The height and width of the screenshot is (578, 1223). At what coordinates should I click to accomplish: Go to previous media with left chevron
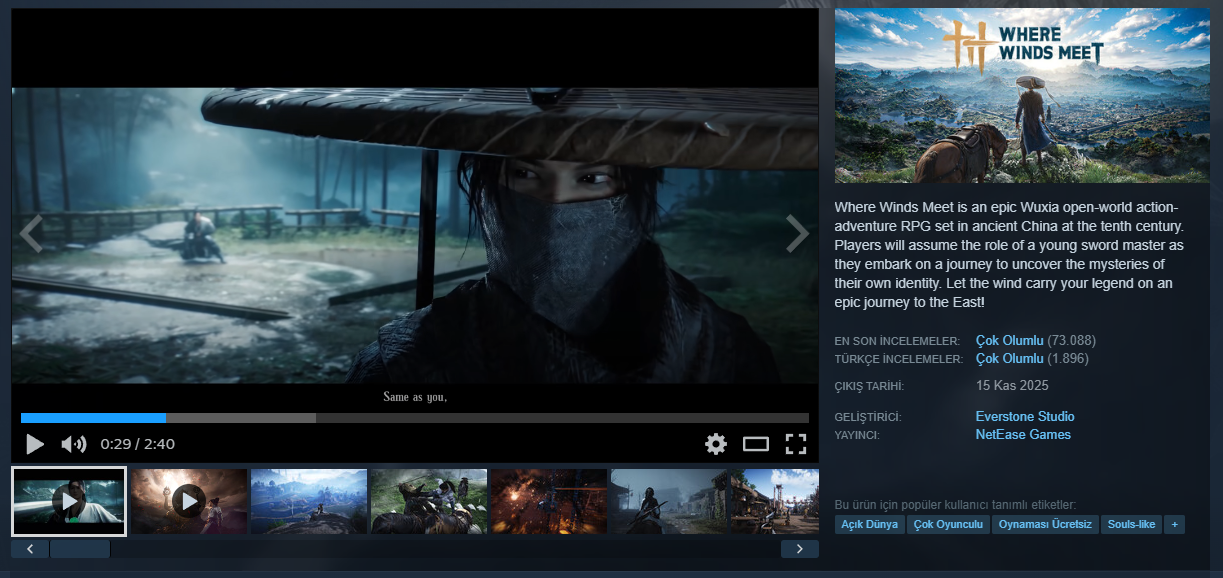pyautogui.click(x=32, y=233)
